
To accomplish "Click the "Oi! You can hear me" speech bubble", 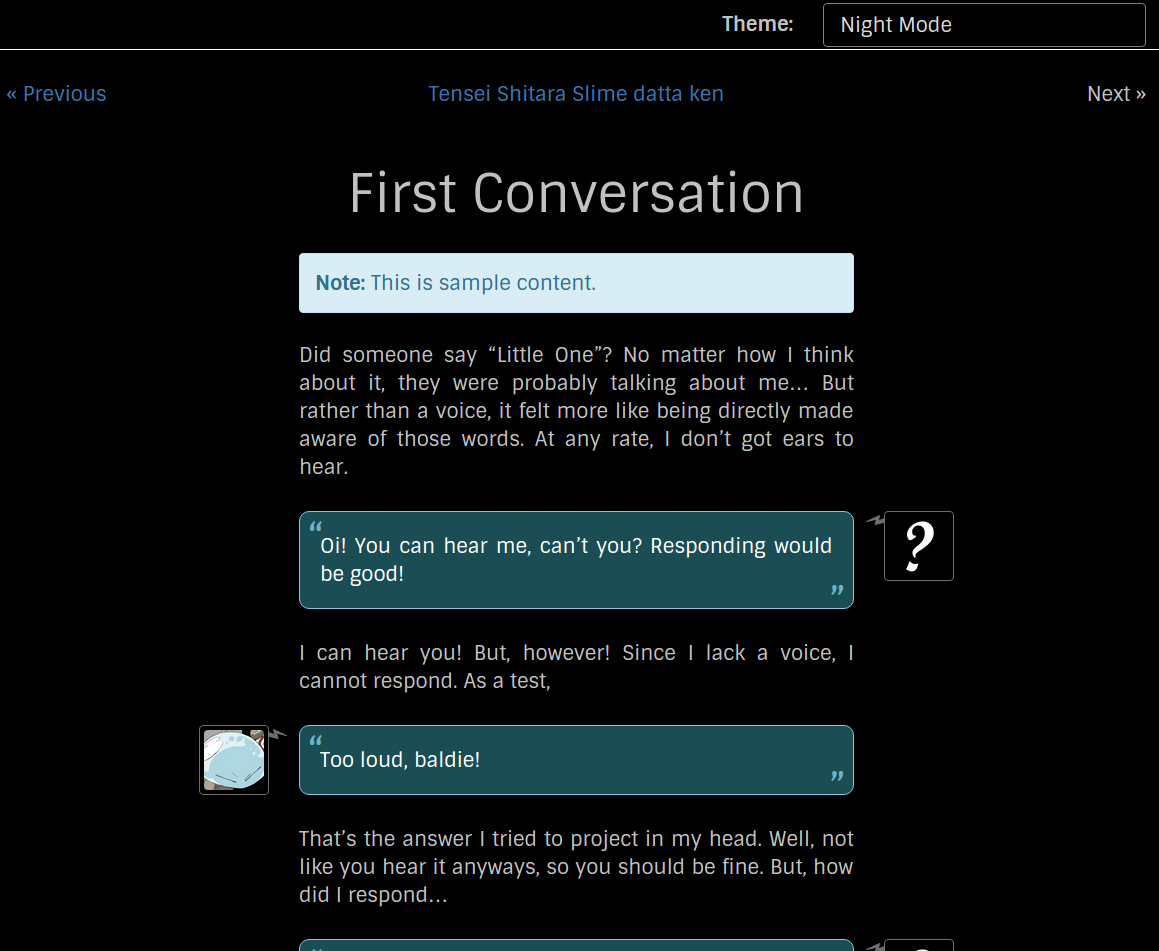I will (x=576, y=560).
